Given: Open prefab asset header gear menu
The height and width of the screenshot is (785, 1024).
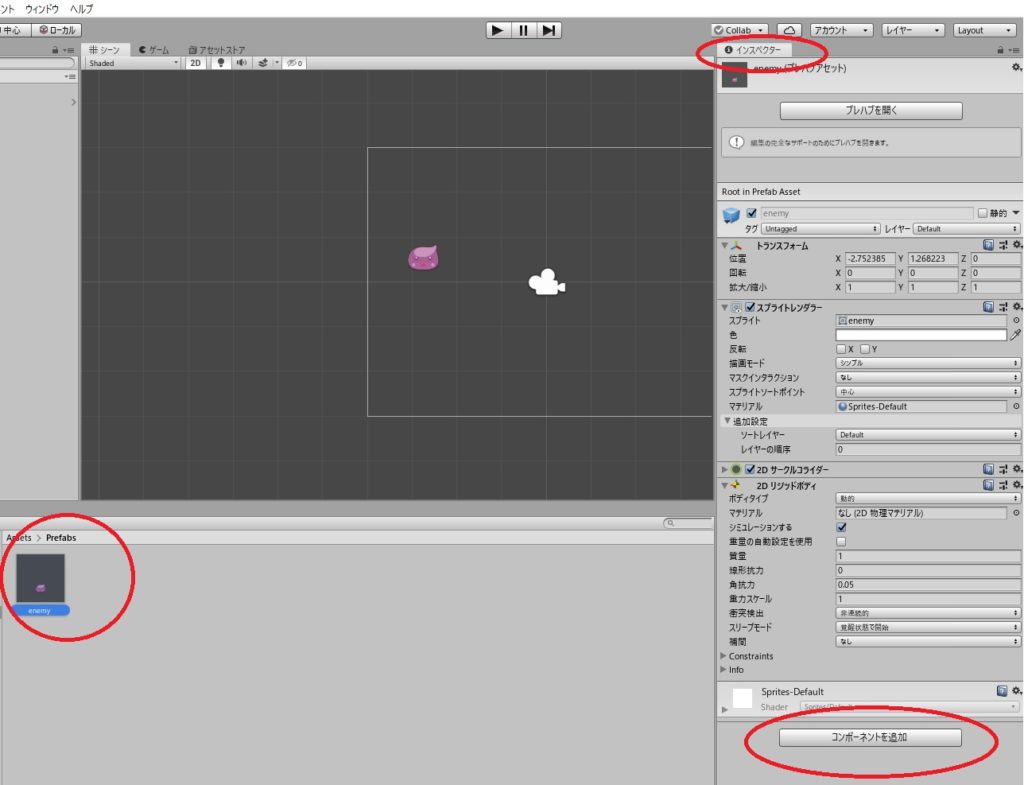Looking at the screenshot, I should point(1017,67).
